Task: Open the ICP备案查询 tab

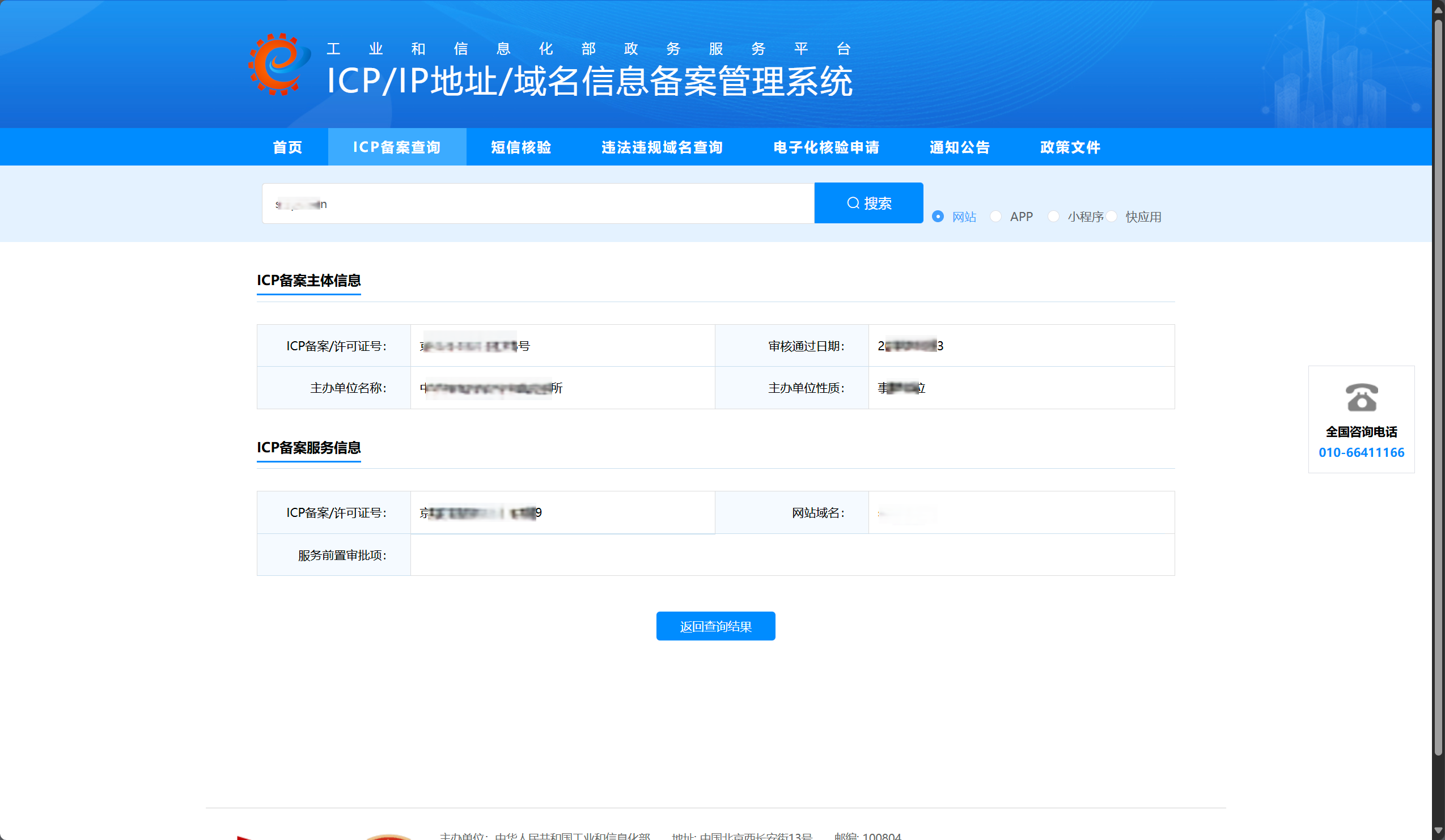Action: point(397,147)
